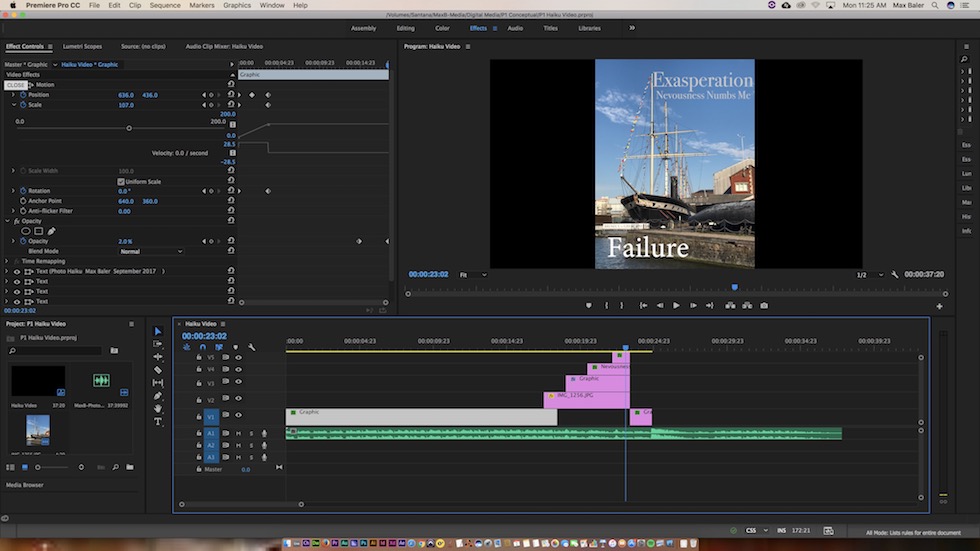Add marker using timeline marker icon
Screen dimensions: 980x551
click(235, 347)
